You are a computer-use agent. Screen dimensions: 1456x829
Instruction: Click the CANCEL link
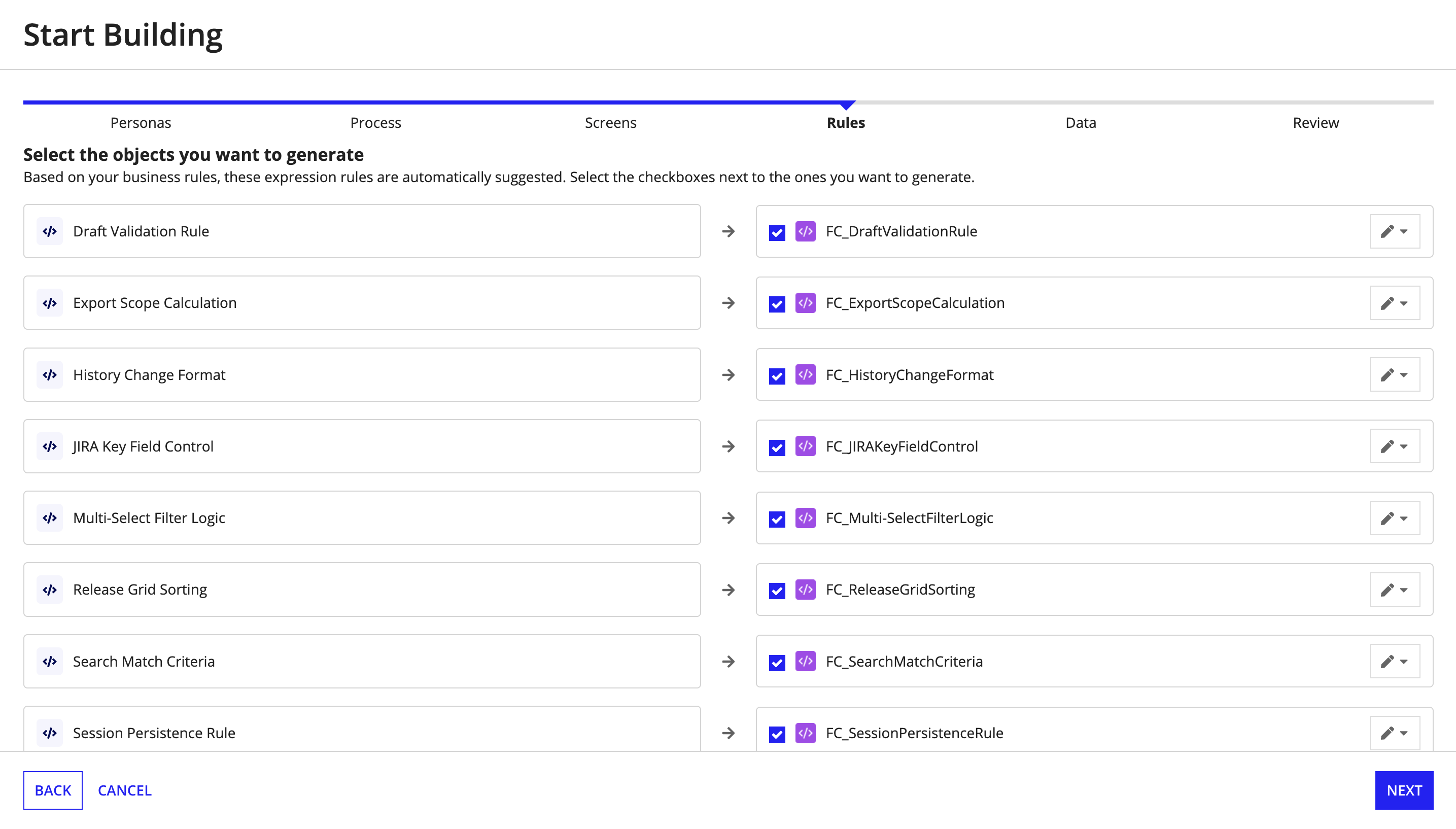tap(125, 790)
